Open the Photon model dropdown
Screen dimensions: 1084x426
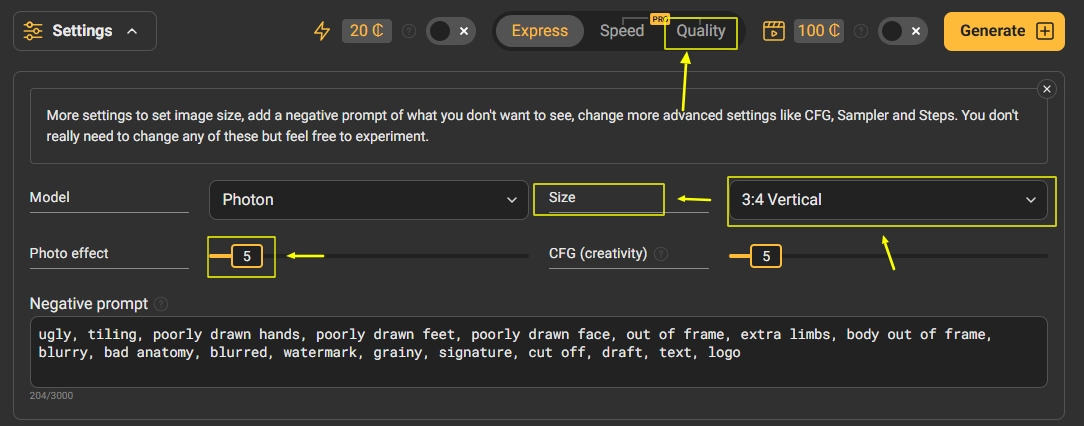point(368,200)
